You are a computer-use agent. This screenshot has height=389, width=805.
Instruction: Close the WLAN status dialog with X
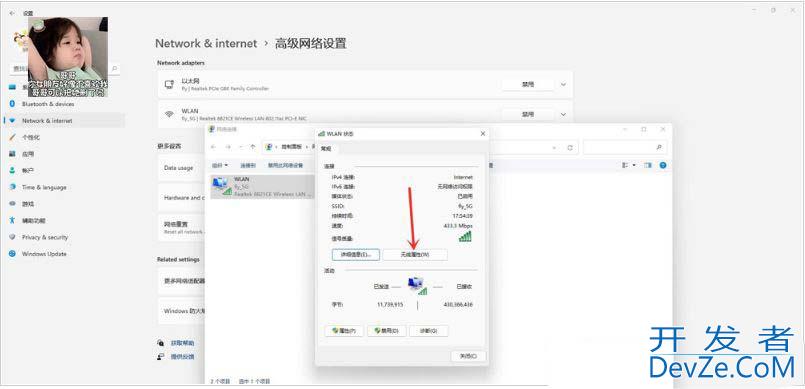[483, 133]
